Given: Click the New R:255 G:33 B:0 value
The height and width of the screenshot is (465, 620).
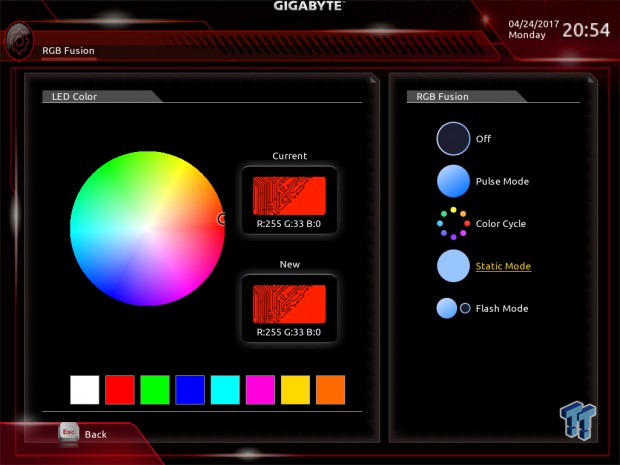Looking at the screenshot, I should point(289,332).
